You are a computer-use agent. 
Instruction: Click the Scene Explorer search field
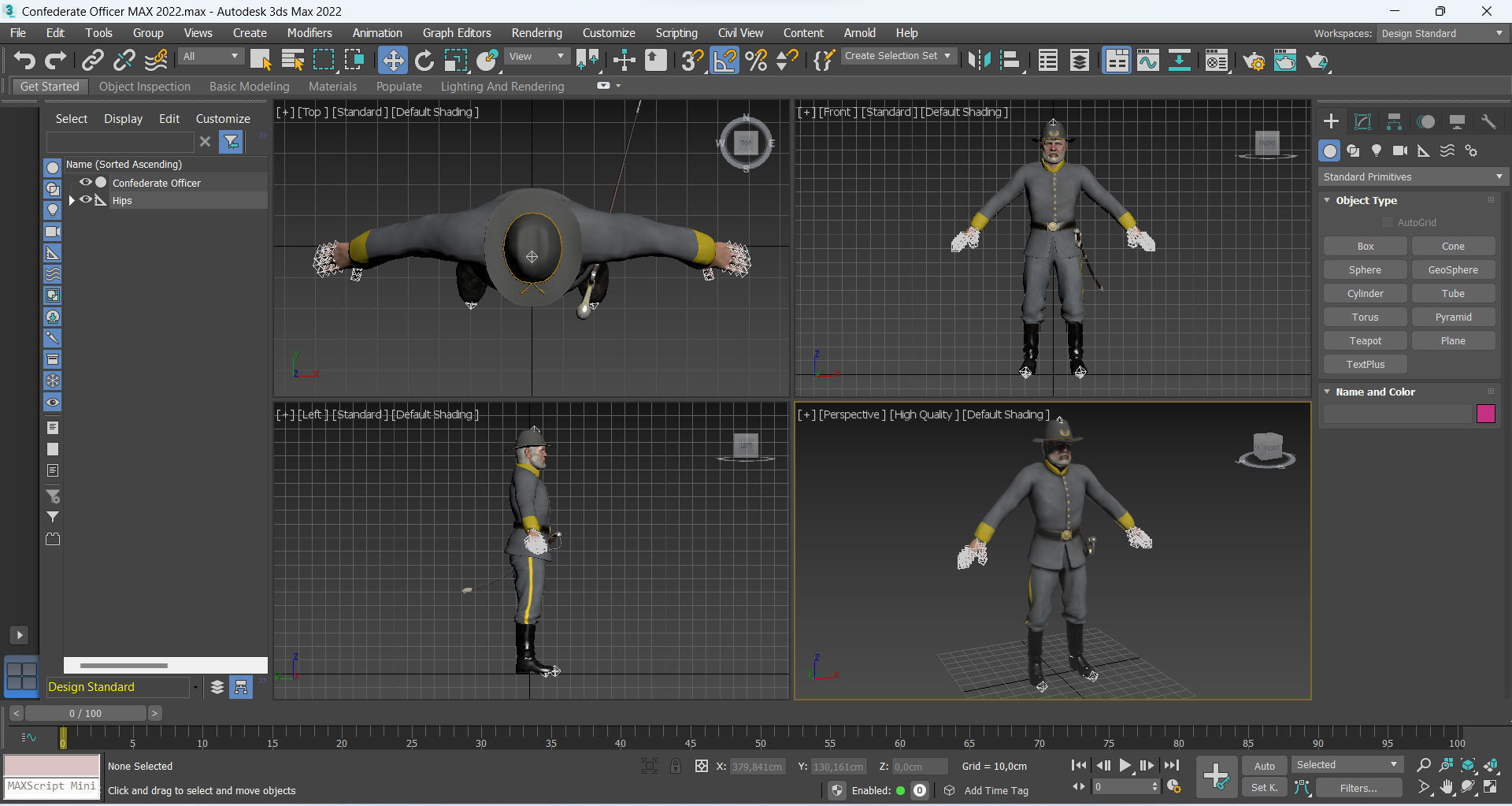[120, 142]
